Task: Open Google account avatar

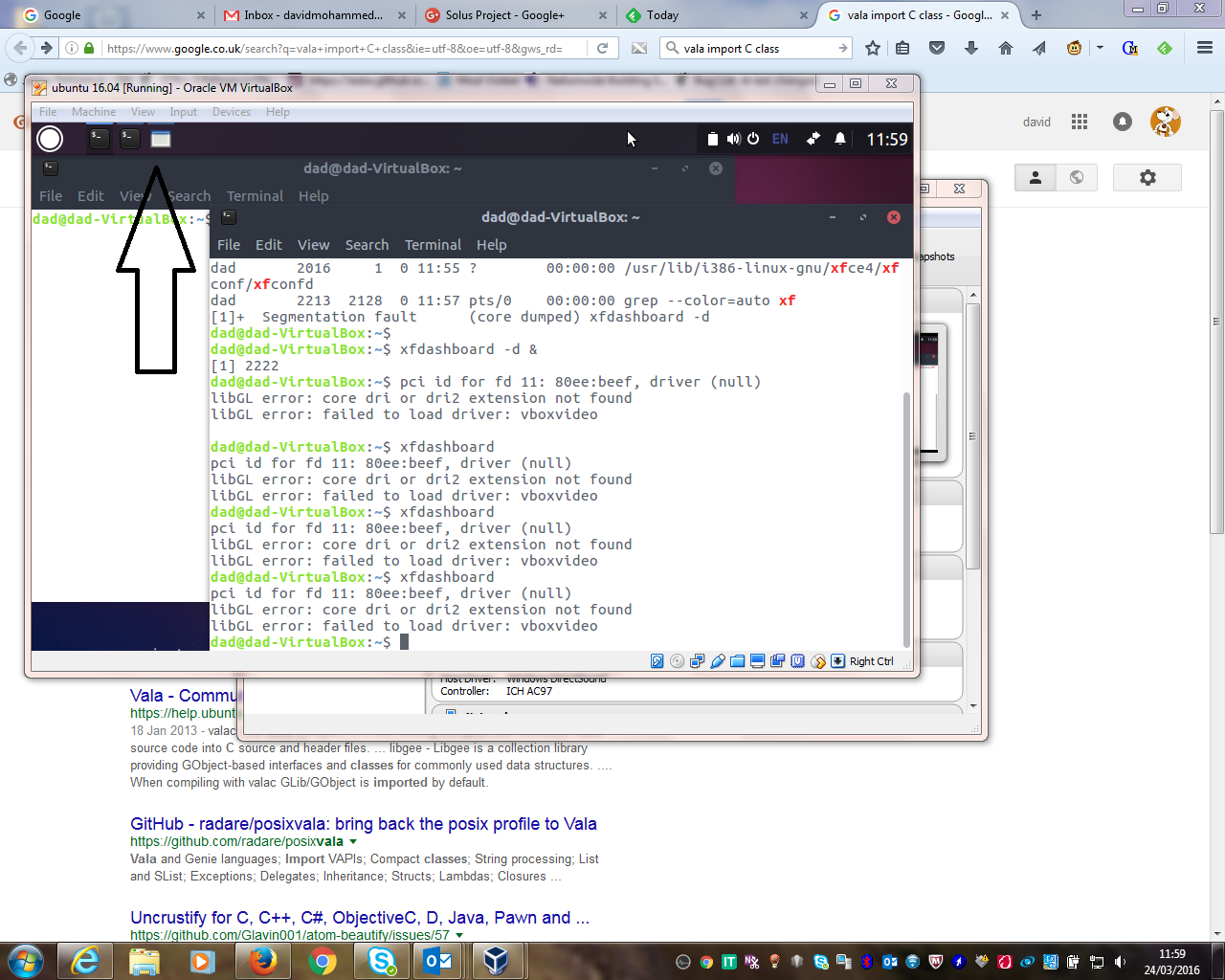Action: point(1166,122)
